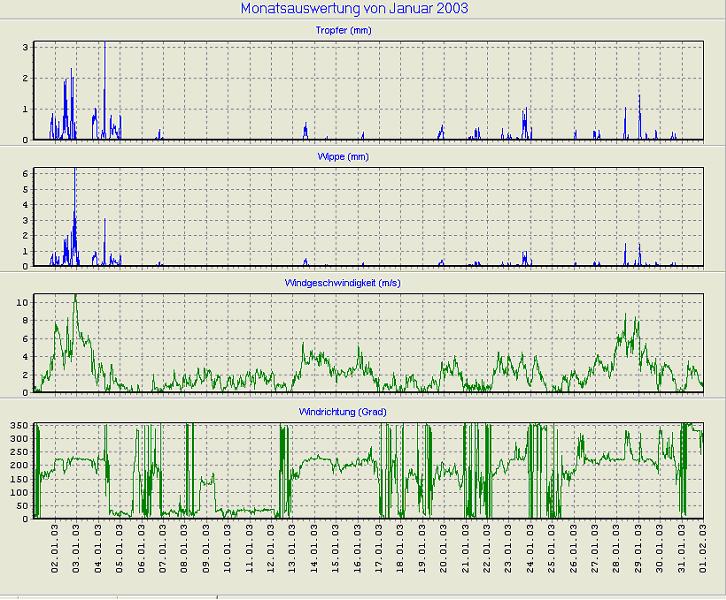Click the 350 value on Windrichtung y-axis
726x600 pixels.
coord(21,426)
